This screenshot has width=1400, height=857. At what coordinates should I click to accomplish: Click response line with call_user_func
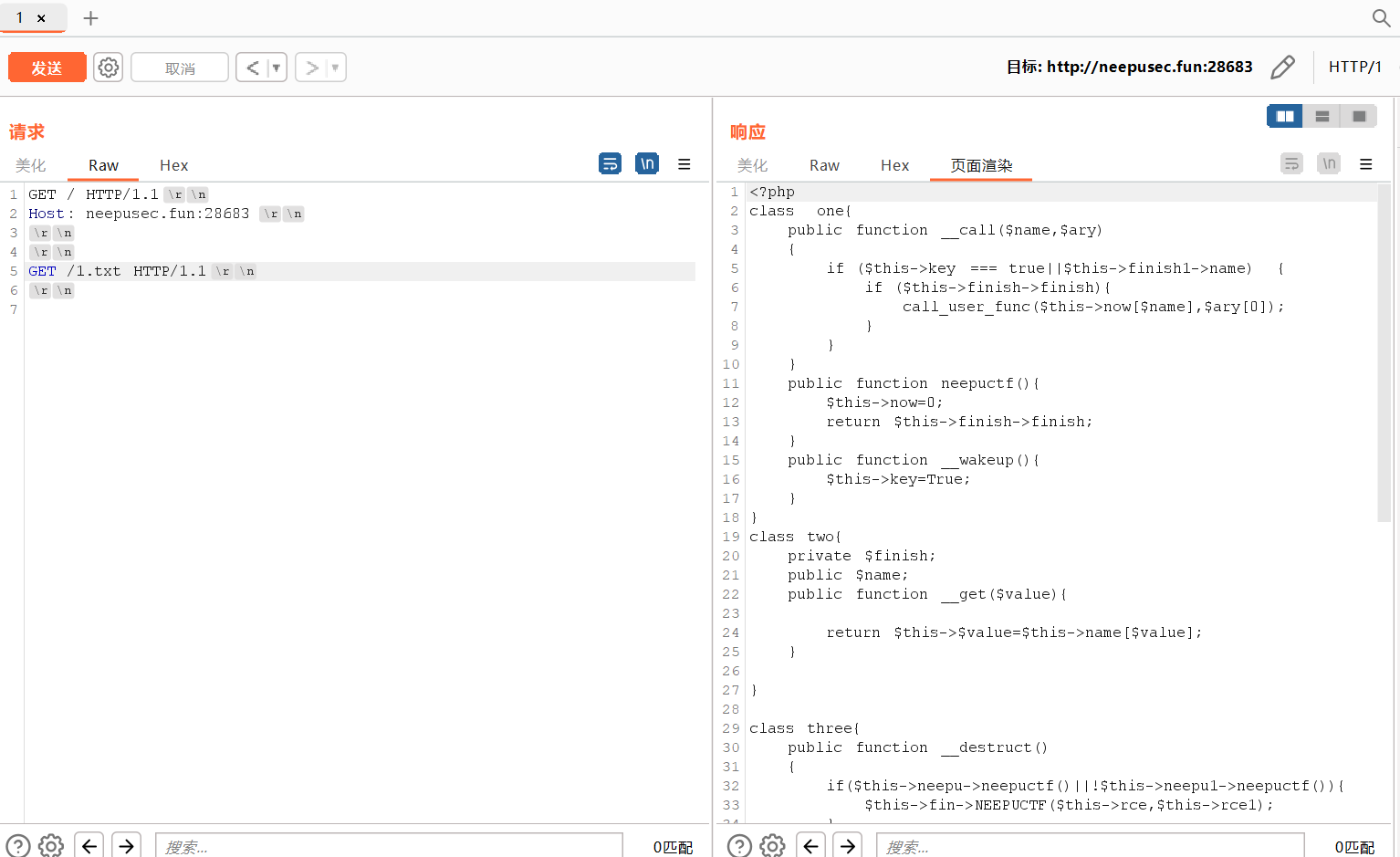pos(1093,307)
